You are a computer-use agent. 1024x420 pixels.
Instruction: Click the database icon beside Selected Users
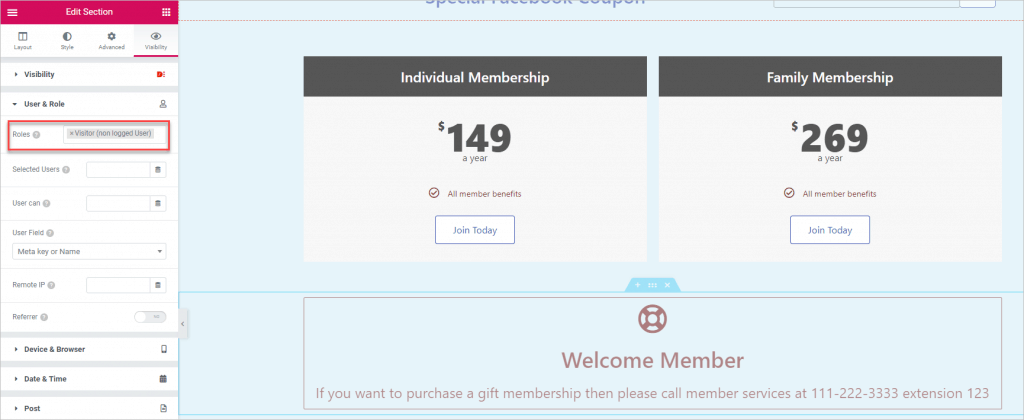(157, 169)
